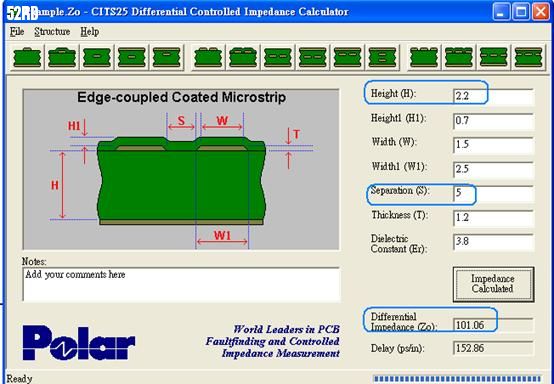The height and width of the screenshot is (384, 554).
Task: Click the Notes comments text box
Action: [182, 284]
